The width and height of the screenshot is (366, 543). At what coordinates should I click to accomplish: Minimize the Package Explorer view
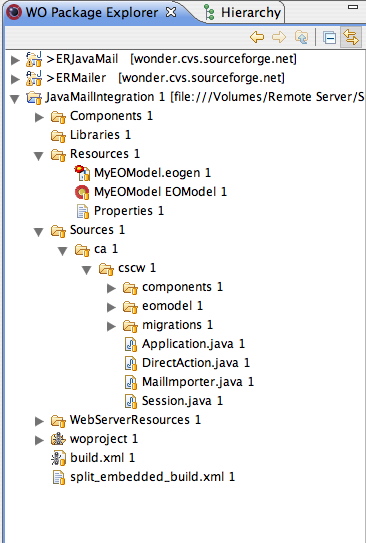click(x=353, y=7)
